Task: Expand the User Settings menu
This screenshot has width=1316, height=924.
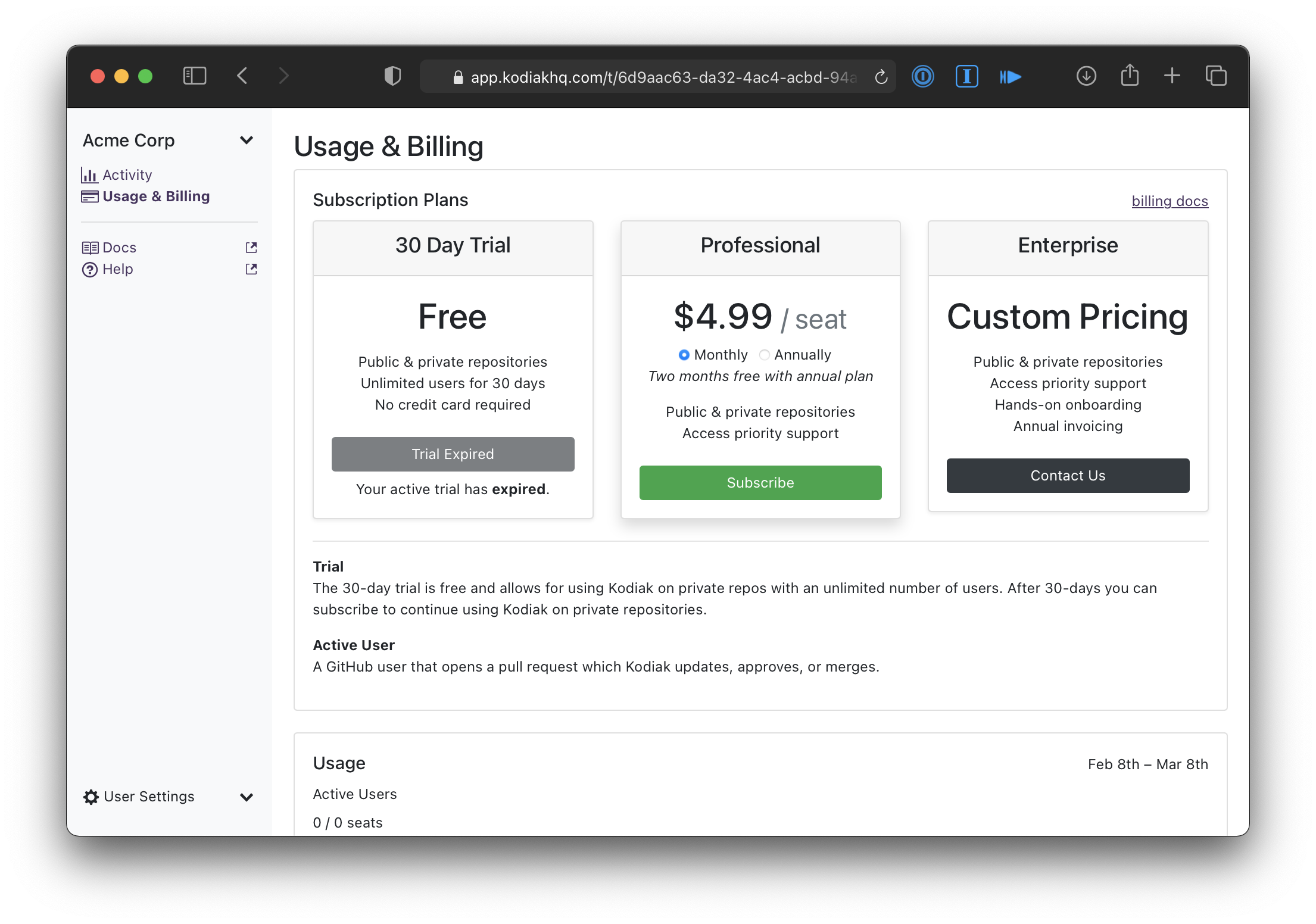Action: coord(246,797)
